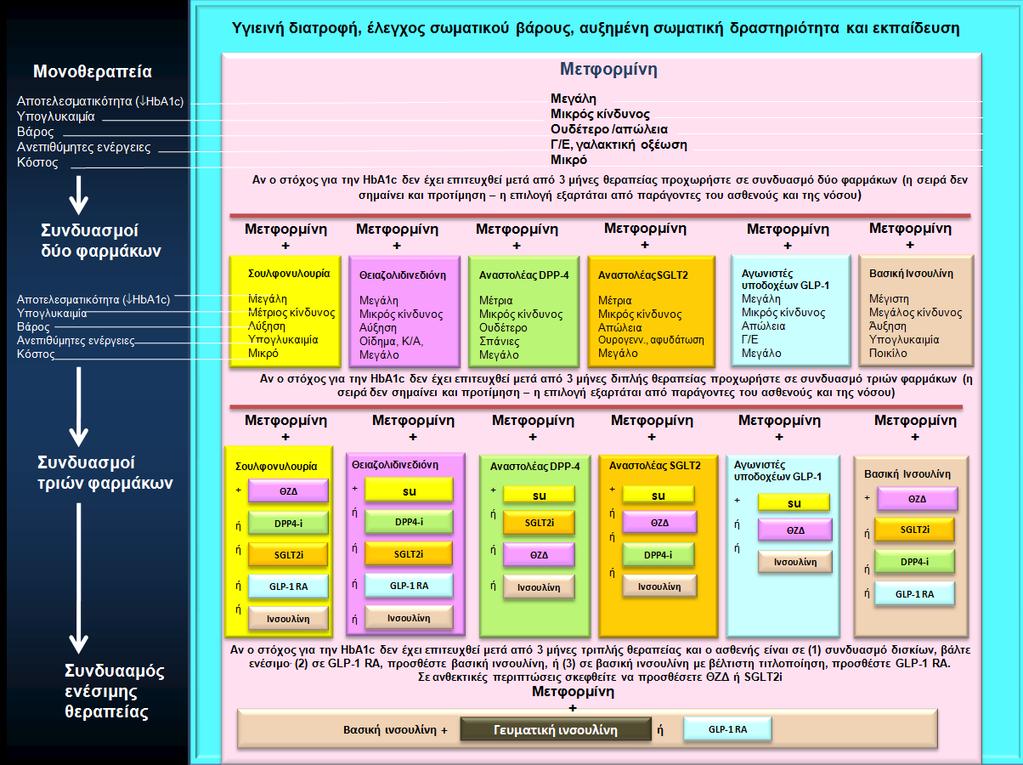Click ΘΖΔ in the triple-therapy Βασική Ινσουλίνη column

click(x=917, y=499)
